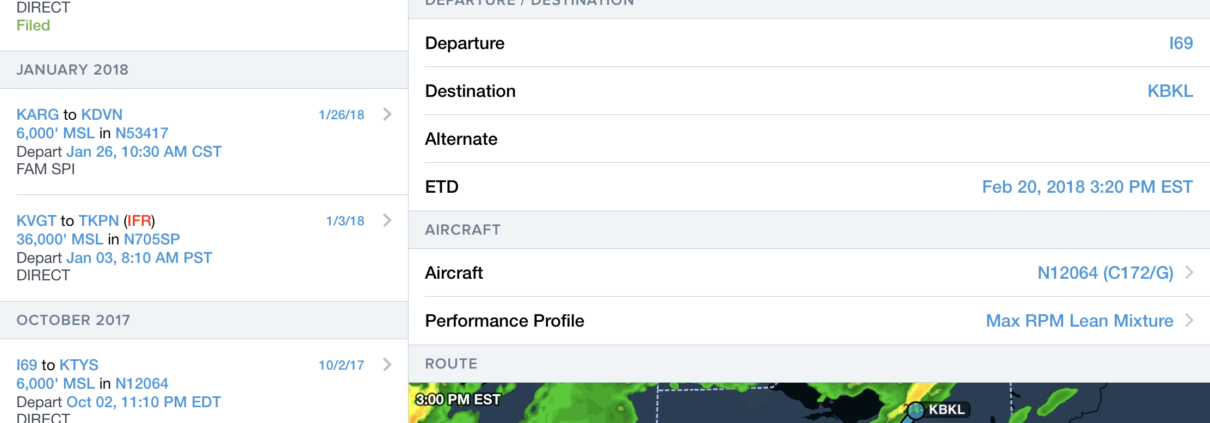This screenshot has height=423, width=1210.
Task: Tap the N705SP tail number
Action: pyautogui.click(x=150, y=239)
